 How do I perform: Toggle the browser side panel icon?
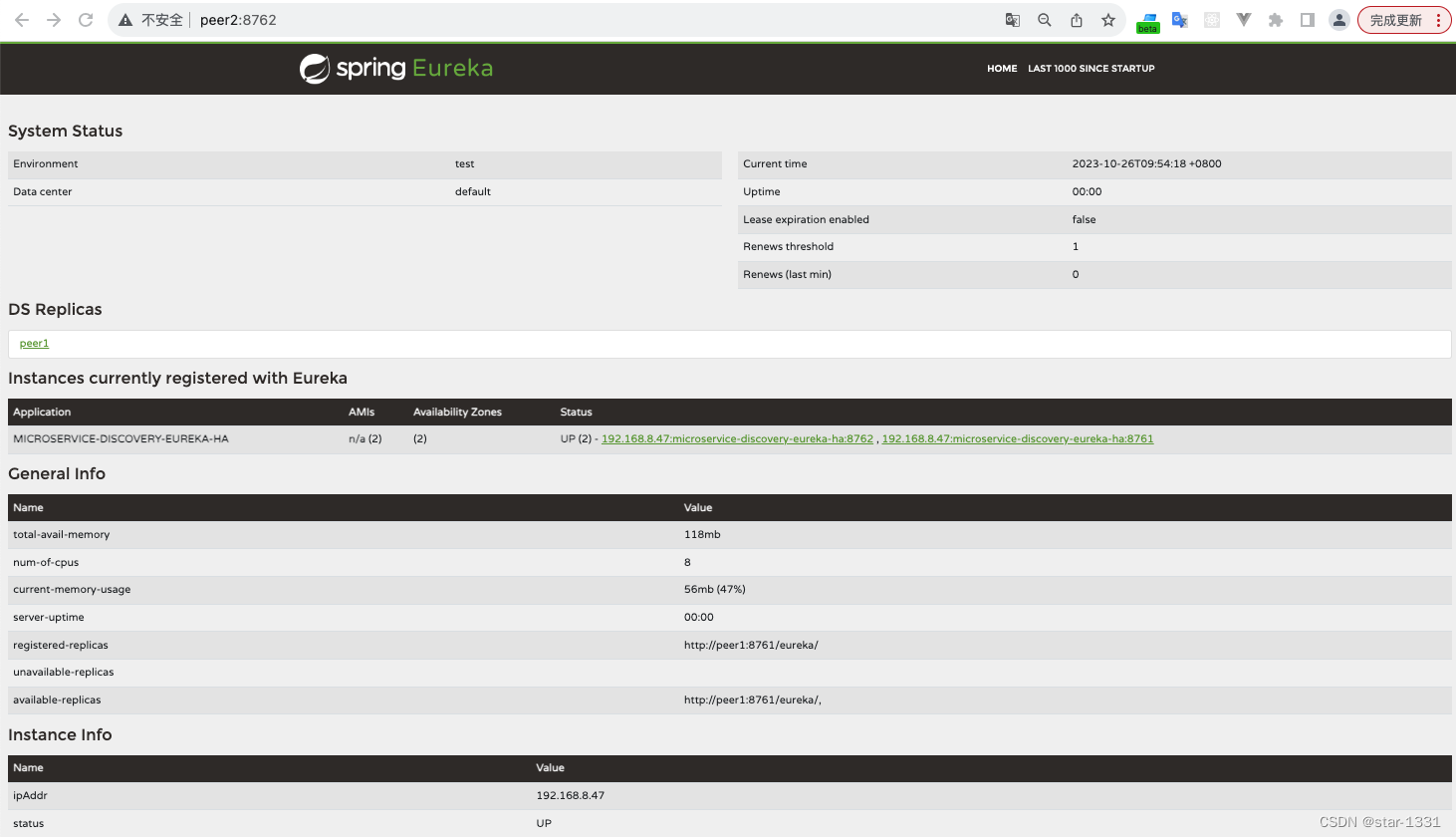(1308, 20)
